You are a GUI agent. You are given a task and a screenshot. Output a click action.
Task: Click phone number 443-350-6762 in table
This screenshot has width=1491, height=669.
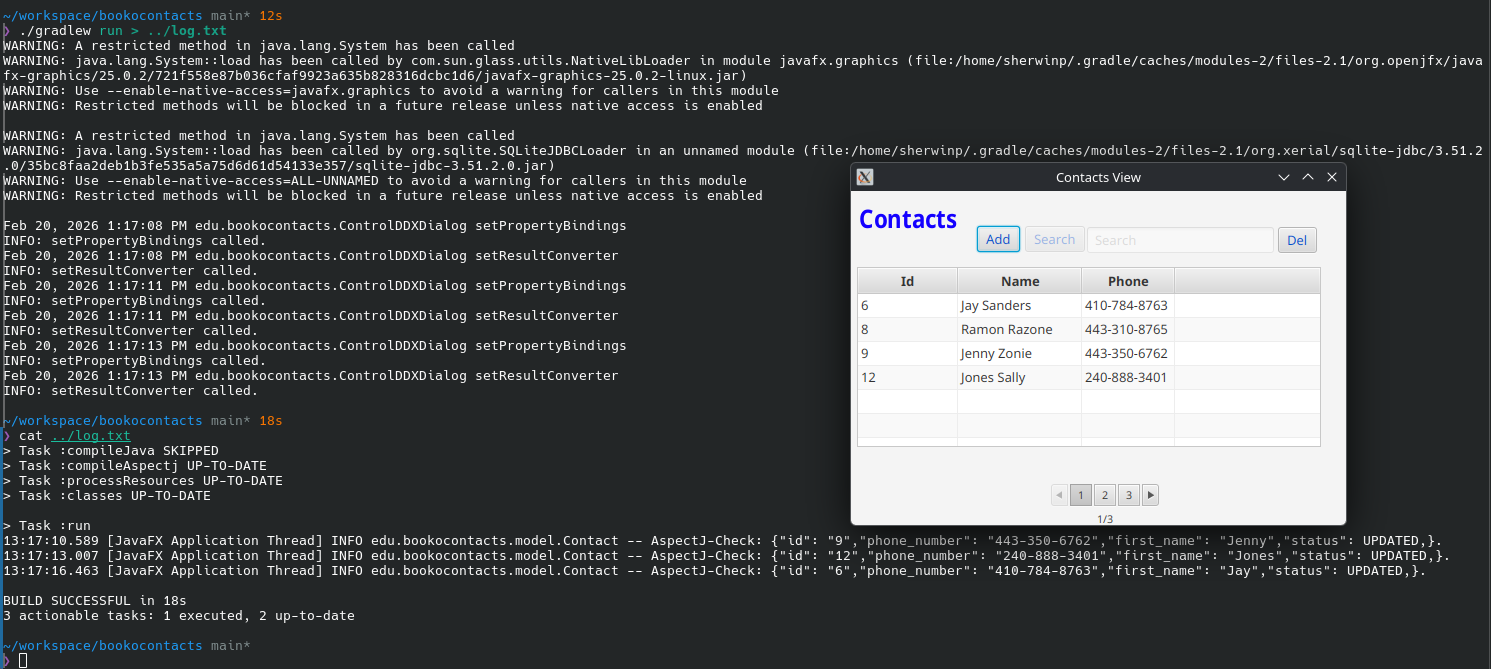click(1126, 353)
